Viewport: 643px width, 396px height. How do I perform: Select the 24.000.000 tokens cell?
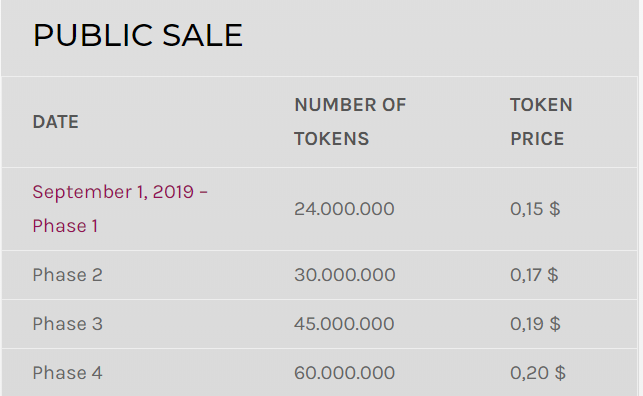click(x=344, y=209)
